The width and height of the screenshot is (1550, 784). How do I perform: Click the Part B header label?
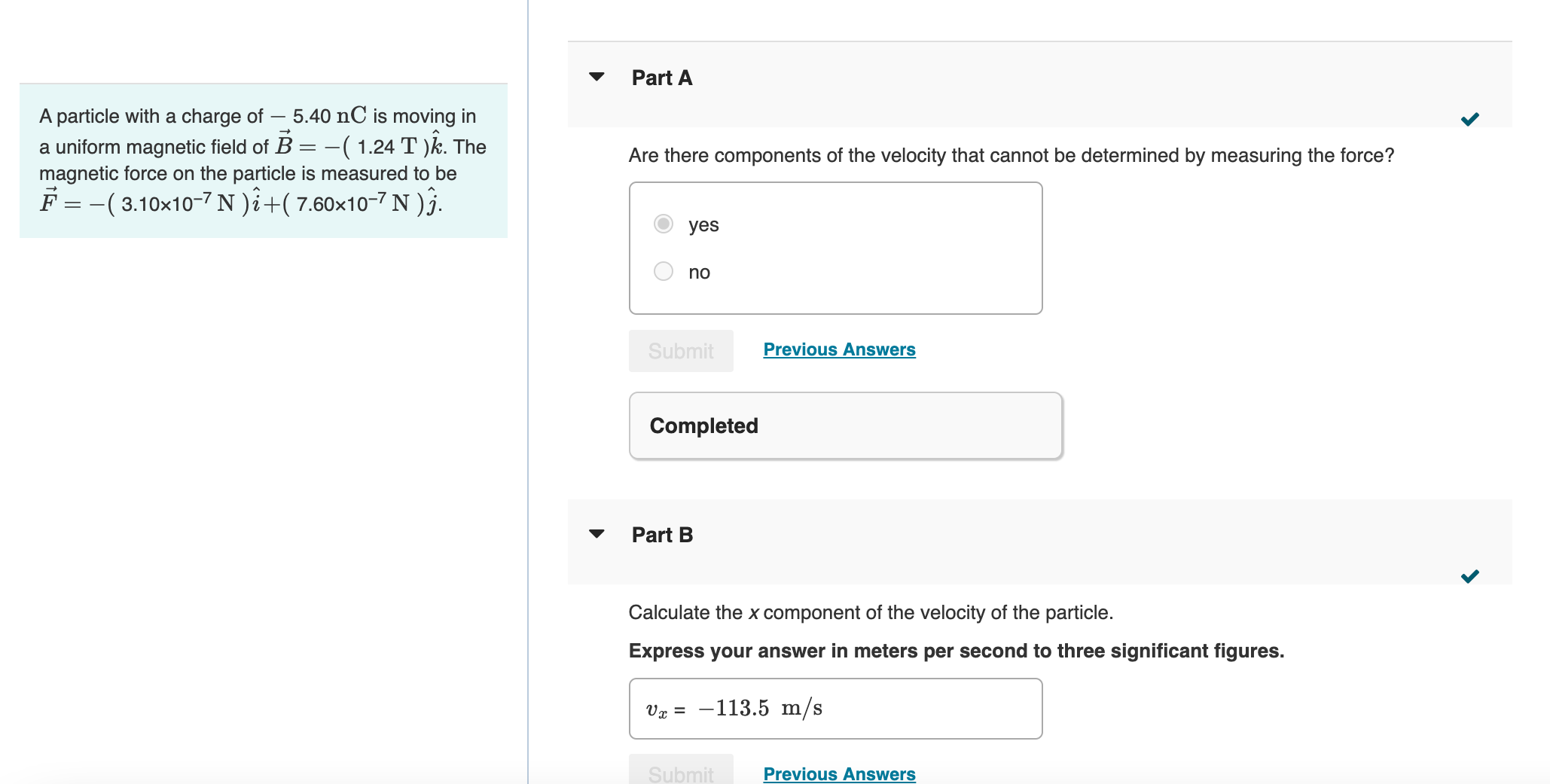tap(661, 534)
